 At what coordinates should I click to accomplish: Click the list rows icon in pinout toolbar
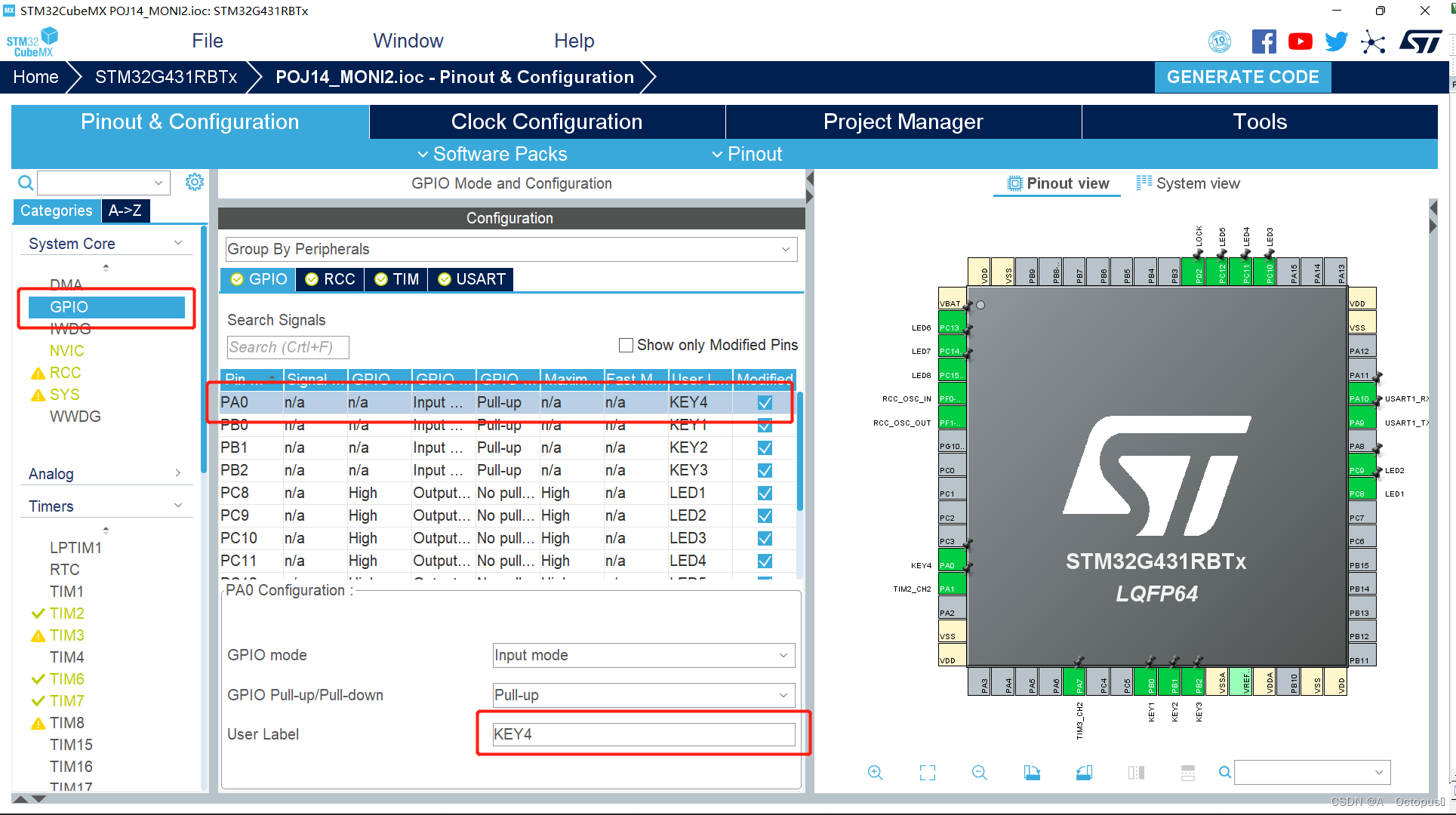[x=1188, y=772]
